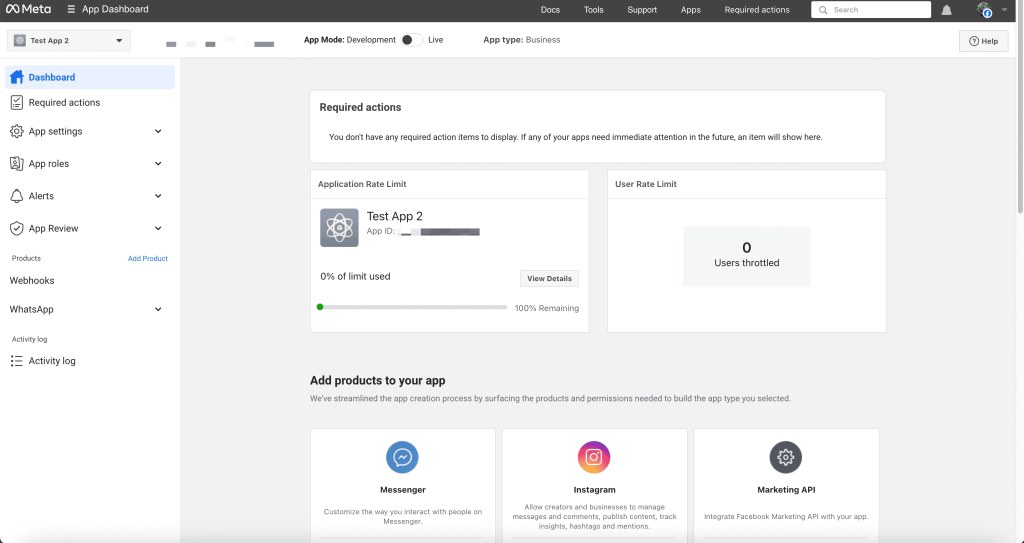Click the Instagram product icon
Image resolution: width=1024 pixels, height=543 pixels.
[x=594, y=457]
